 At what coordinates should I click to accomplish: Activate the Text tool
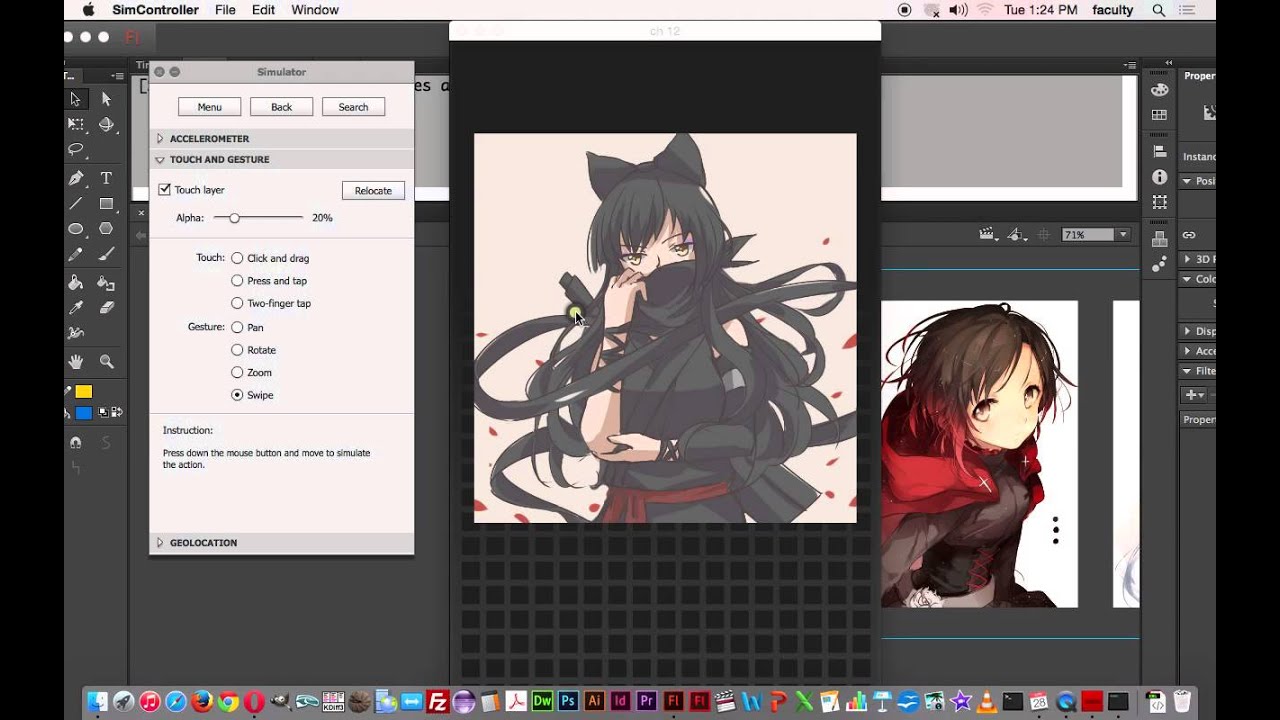click(x=106, y=178)
